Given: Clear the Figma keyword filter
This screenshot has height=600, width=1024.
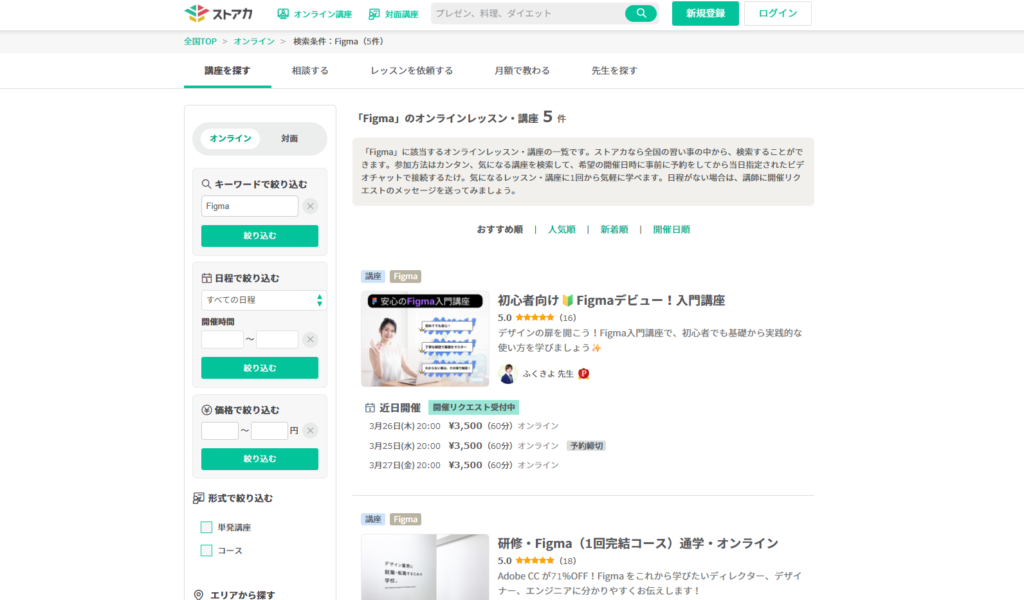Looking at the screenshot, I should pos(310,206).
